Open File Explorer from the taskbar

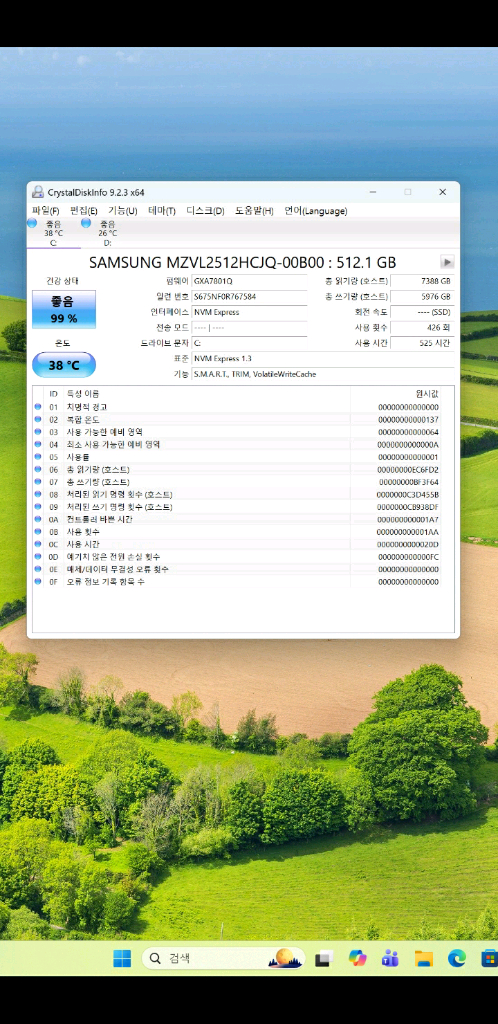tap(424, 958)
